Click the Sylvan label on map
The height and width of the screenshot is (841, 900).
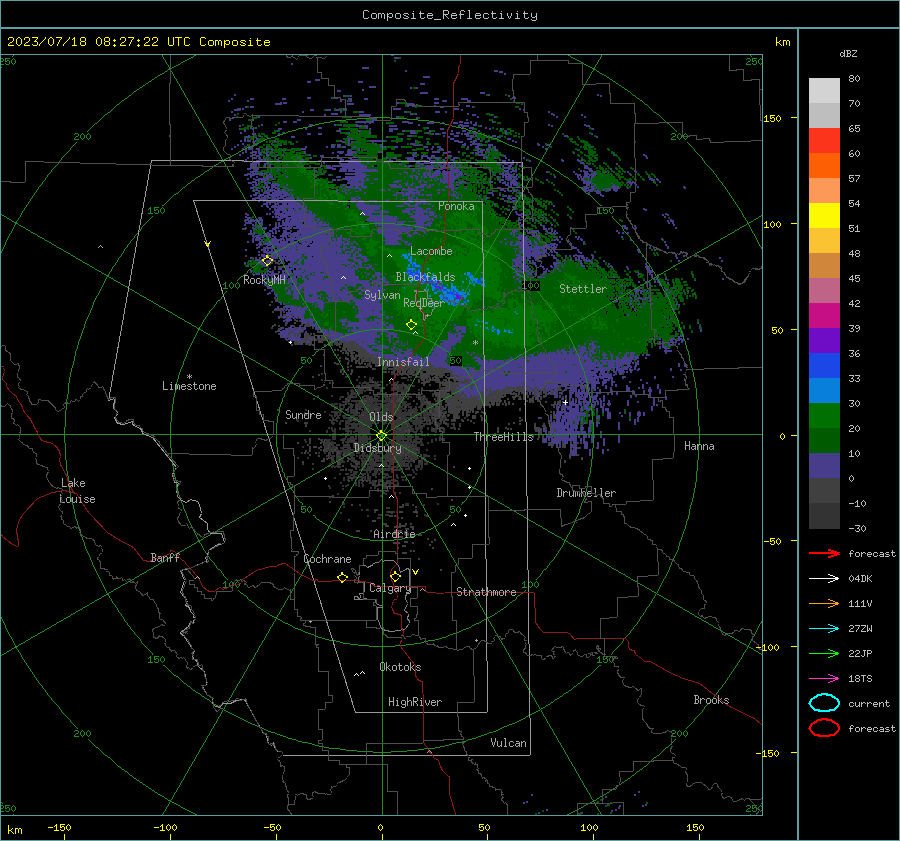click(382, 296)
